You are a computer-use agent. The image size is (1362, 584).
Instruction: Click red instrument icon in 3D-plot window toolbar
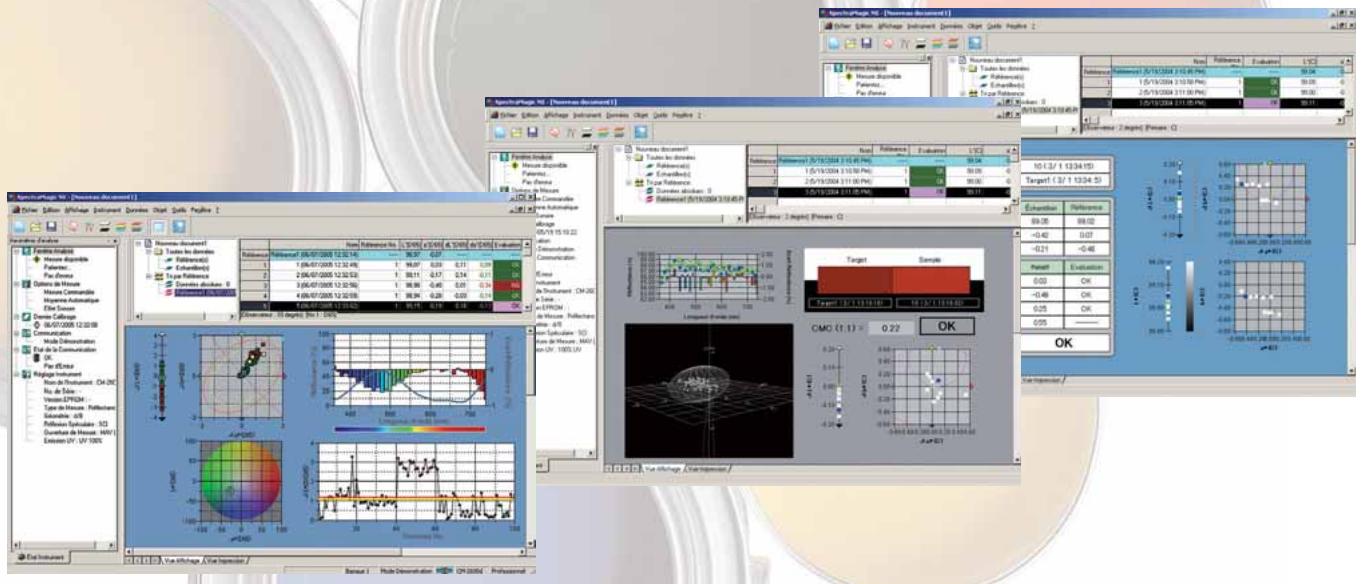coord(553,132)
